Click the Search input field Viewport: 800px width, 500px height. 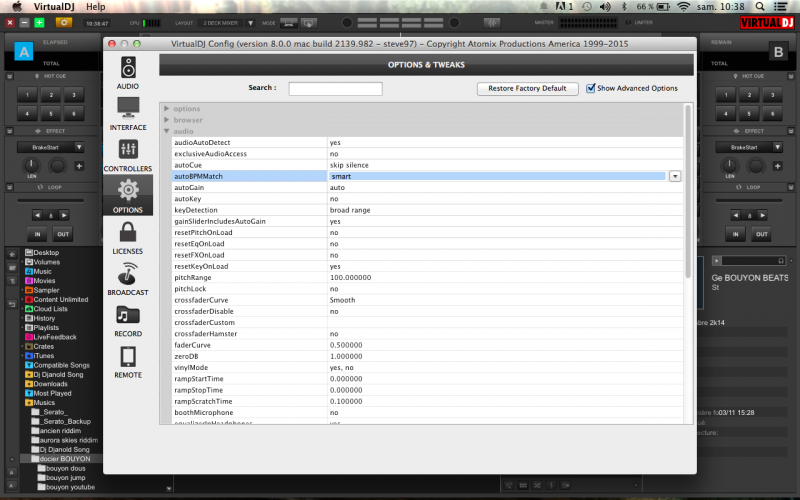point(335,89)
